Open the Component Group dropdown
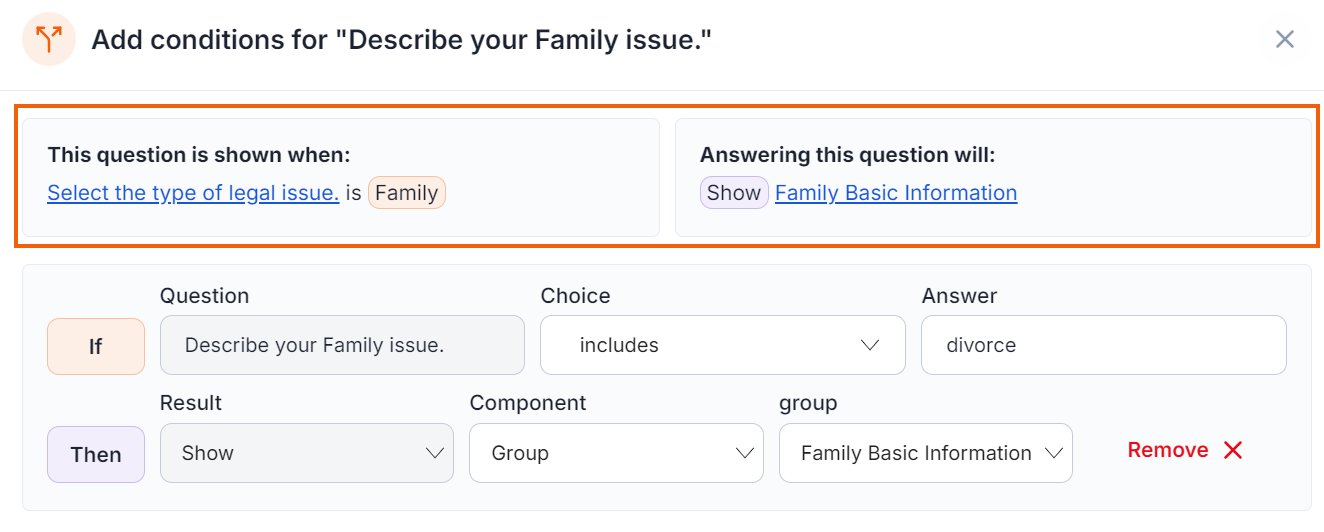Viewport: 1324px width, 532px height. (x=616, y=453)
